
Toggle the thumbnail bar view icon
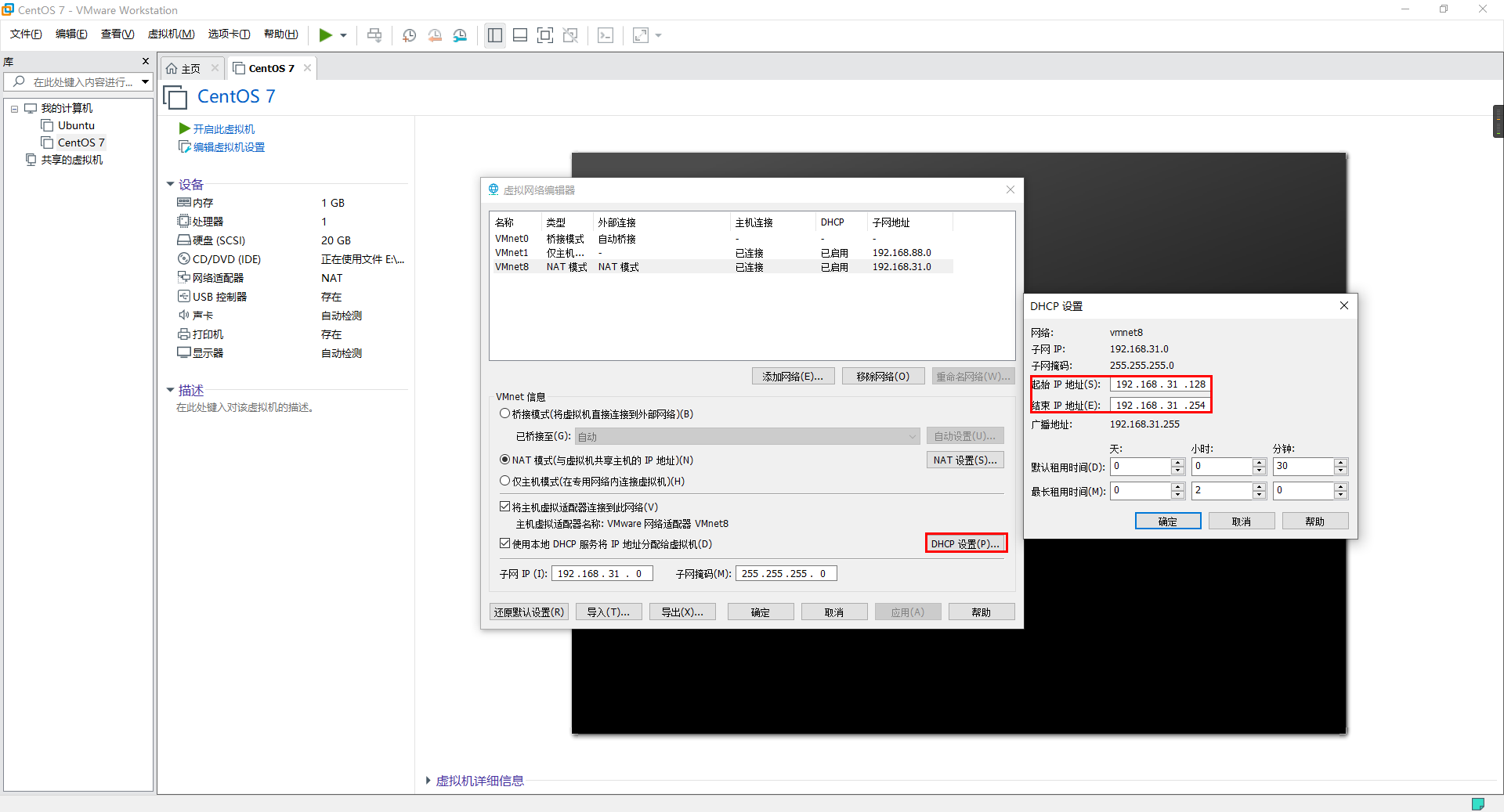(520, 35)
